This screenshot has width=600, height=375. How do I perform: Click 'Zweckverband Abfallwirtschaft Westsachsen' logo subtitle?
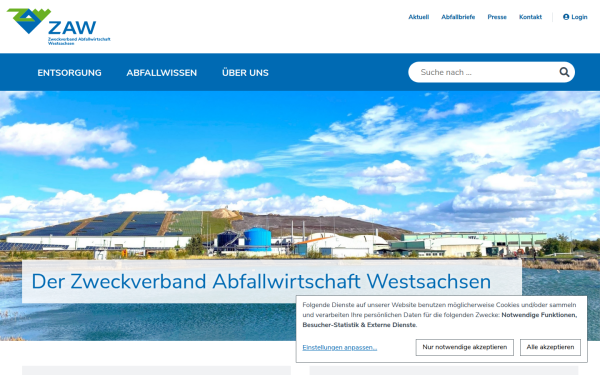tap(79, 41)
